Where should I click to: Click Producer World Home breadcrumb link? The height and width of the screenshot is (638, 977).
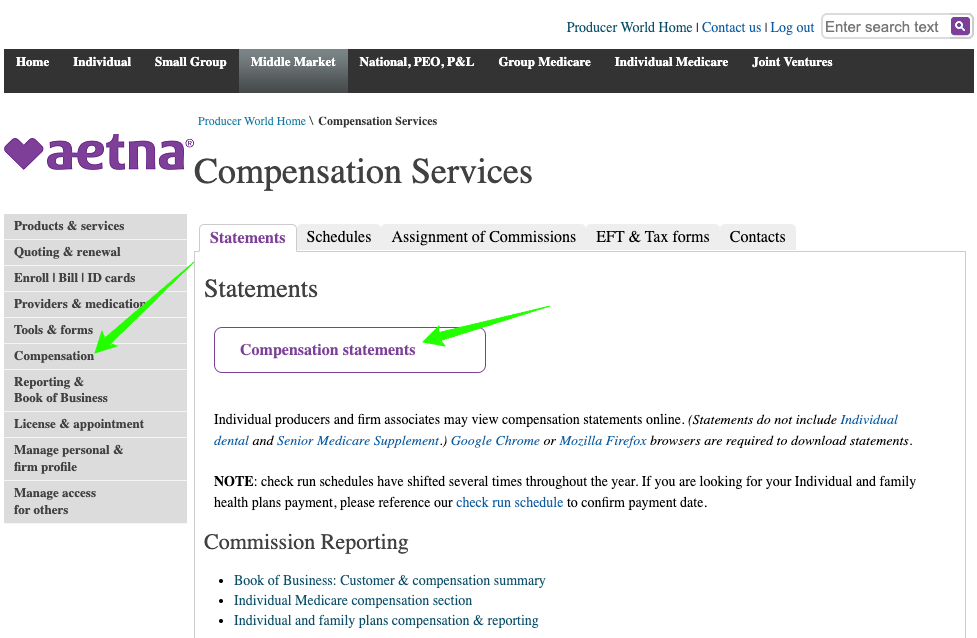point(252,121)
